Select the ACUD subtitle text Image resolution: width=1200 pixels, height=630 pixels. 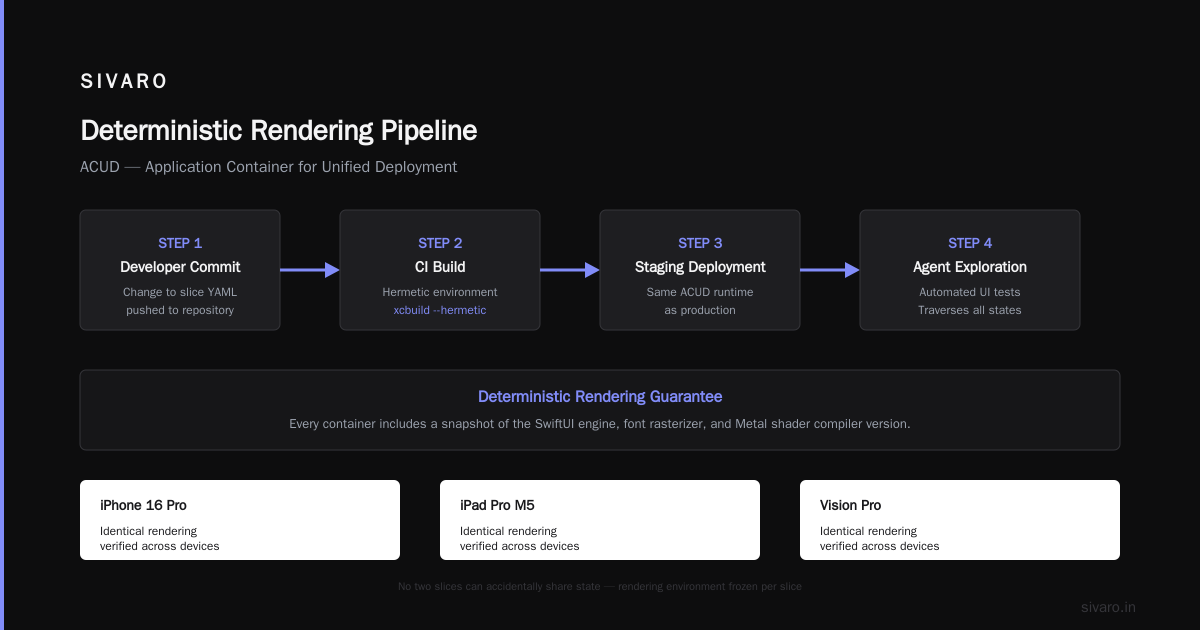(269, 167)
